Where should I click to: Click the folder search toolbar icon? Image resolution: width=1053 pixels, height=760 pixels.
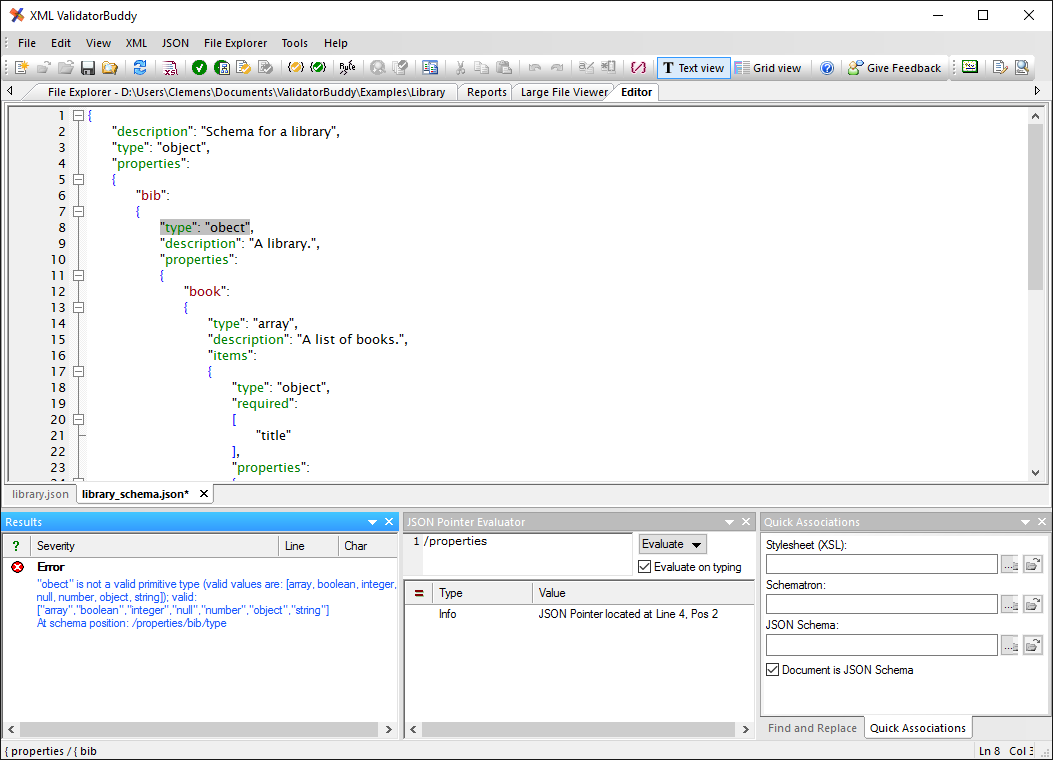(109, 67)
